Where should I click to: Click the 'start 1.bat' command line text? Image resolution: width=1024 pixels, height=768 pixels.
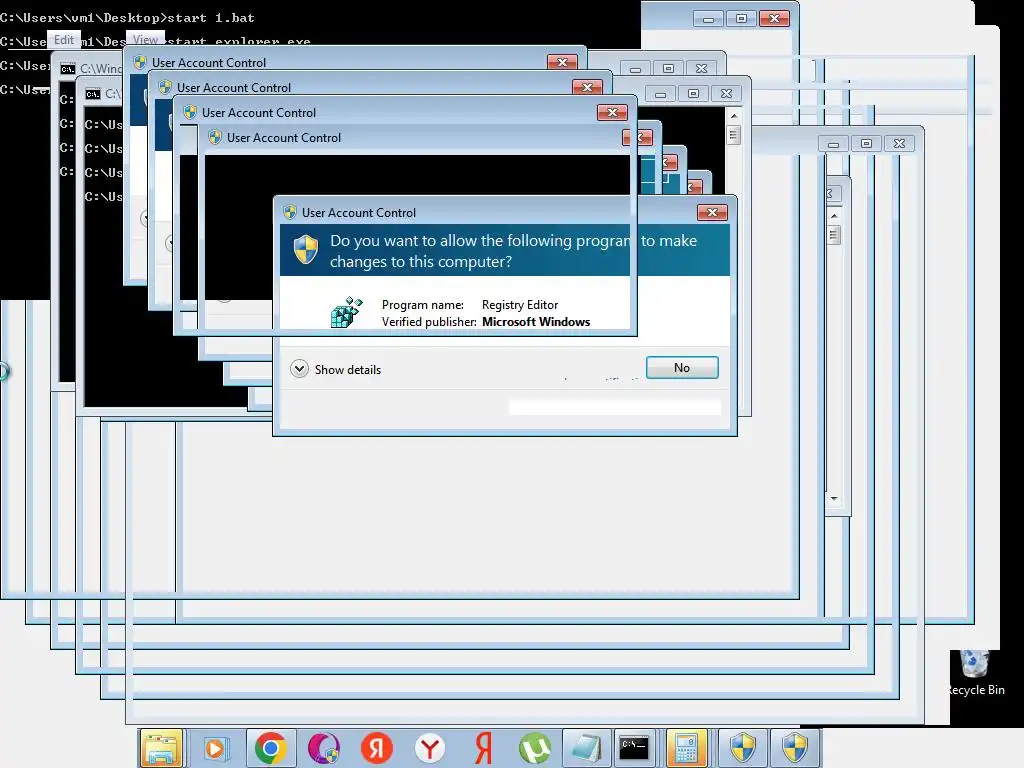pyautogui.click(x=212, y=18)
